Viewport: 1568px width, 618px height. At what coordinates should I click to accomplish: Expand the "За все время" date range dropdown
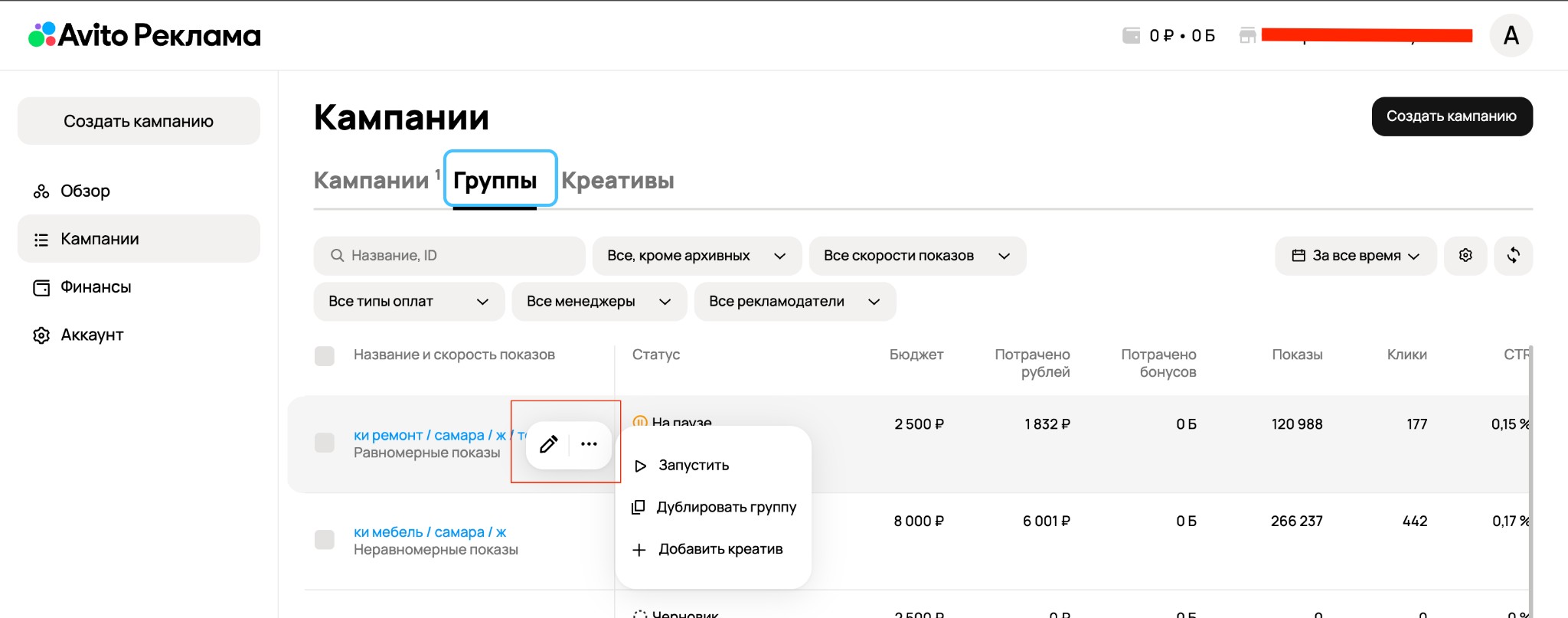[x=1355, y=256]
